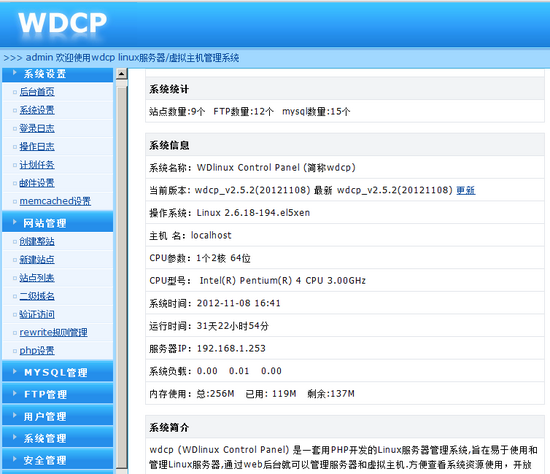The width and height of the screenshot is (550, 474).
Task: Open the php设置 link
Action: tap(37, 351)
